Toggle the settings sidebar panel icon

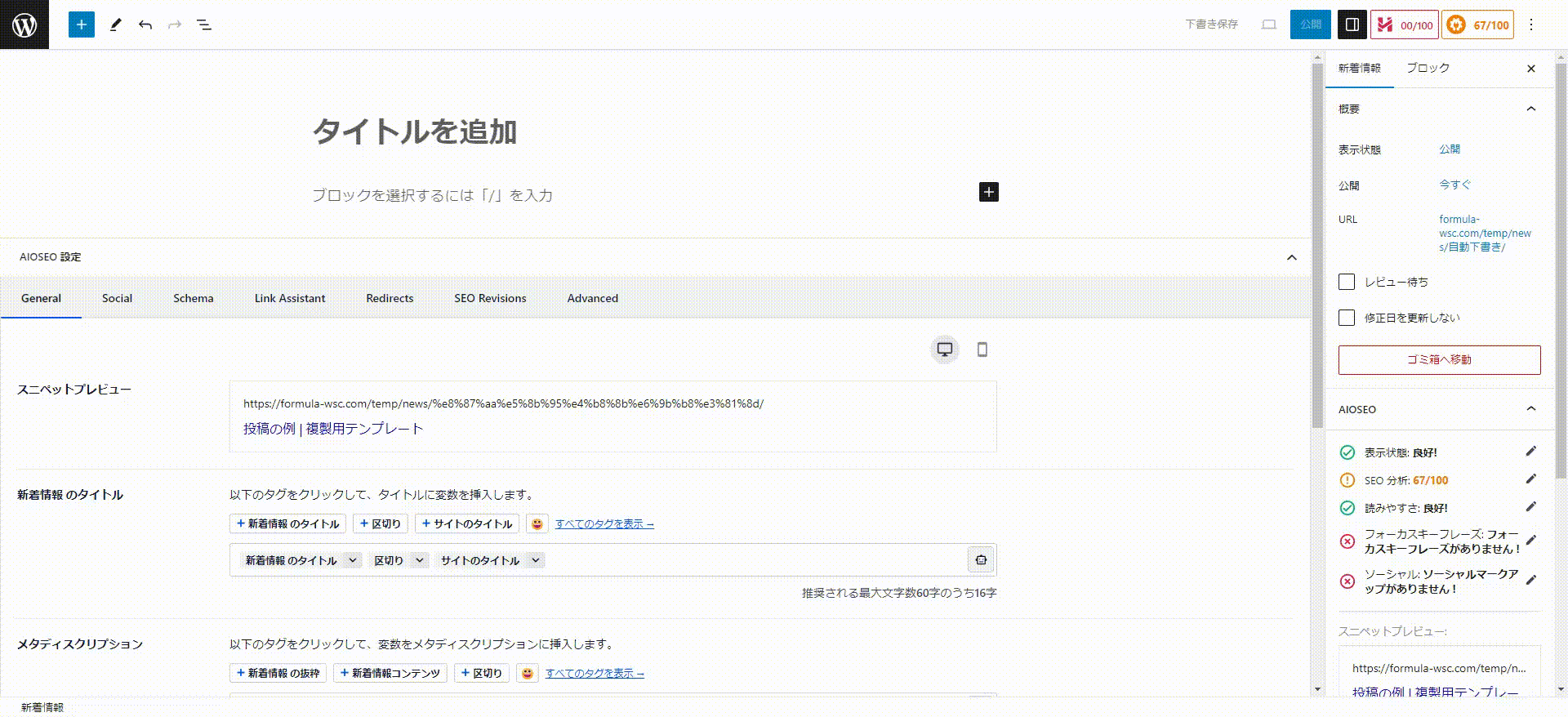click(1352, 24)
